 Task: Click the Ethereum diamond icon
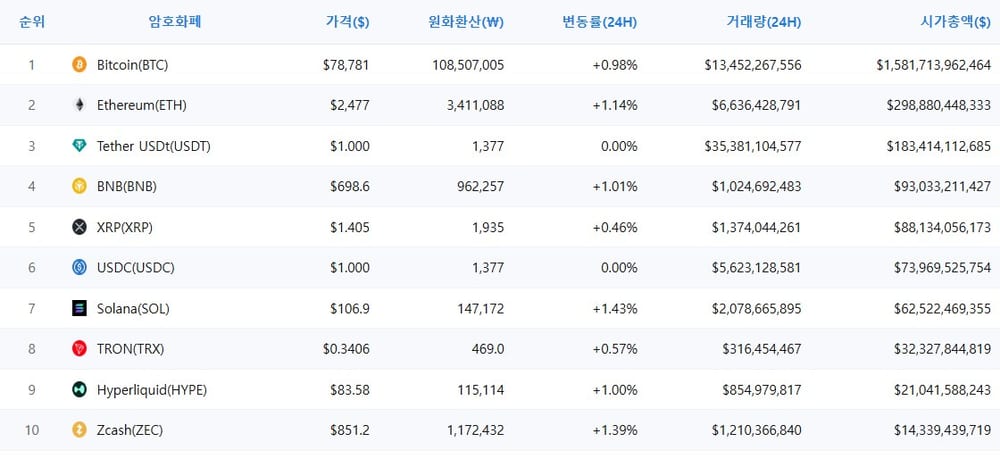[79, 105]
